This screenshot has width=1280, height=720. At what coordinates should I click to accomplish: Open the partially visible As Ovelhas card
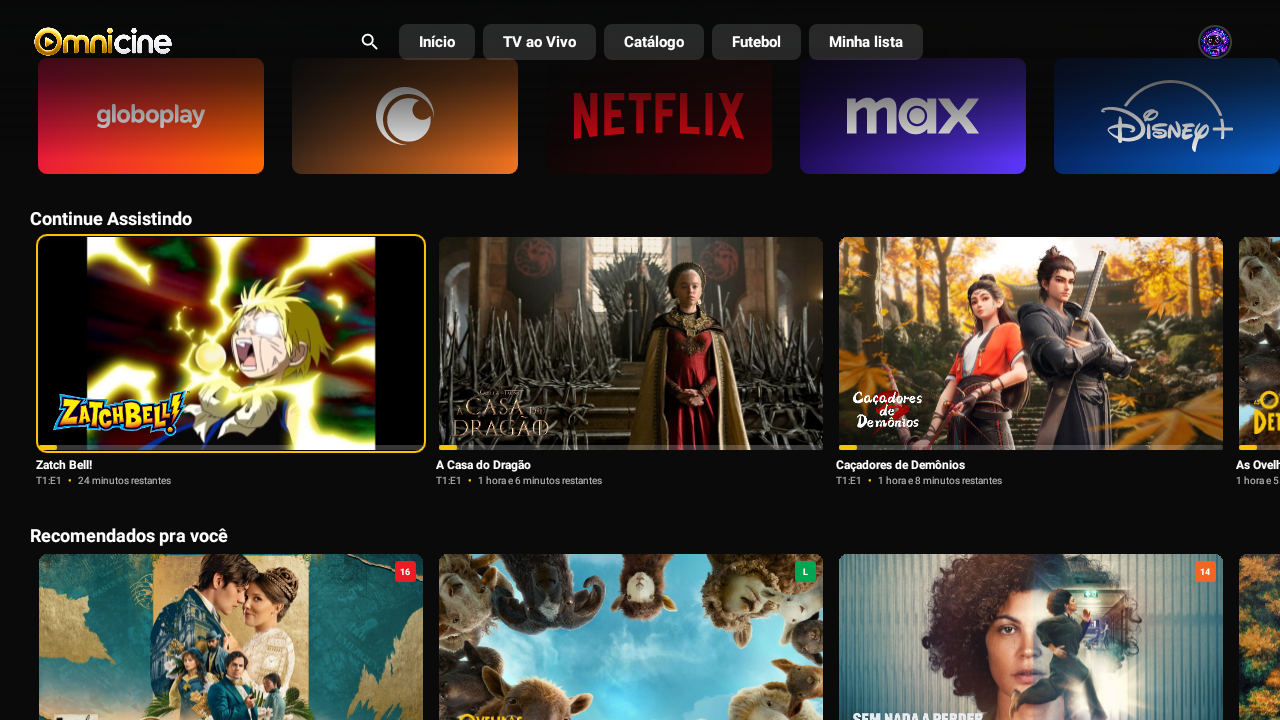[1259, 343]
